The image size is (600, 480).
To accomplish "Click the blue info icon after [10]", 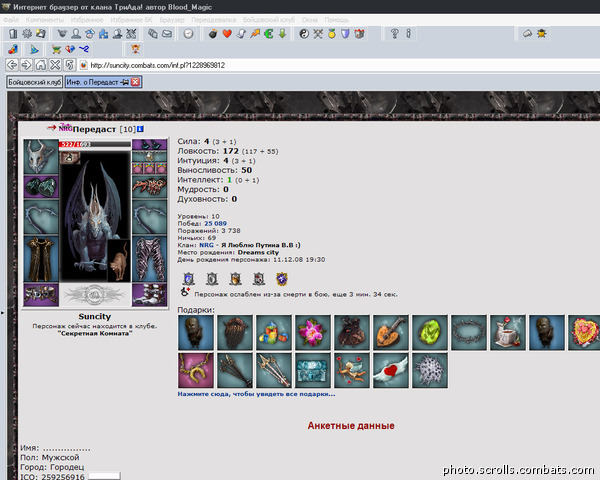I will (140, 129).
